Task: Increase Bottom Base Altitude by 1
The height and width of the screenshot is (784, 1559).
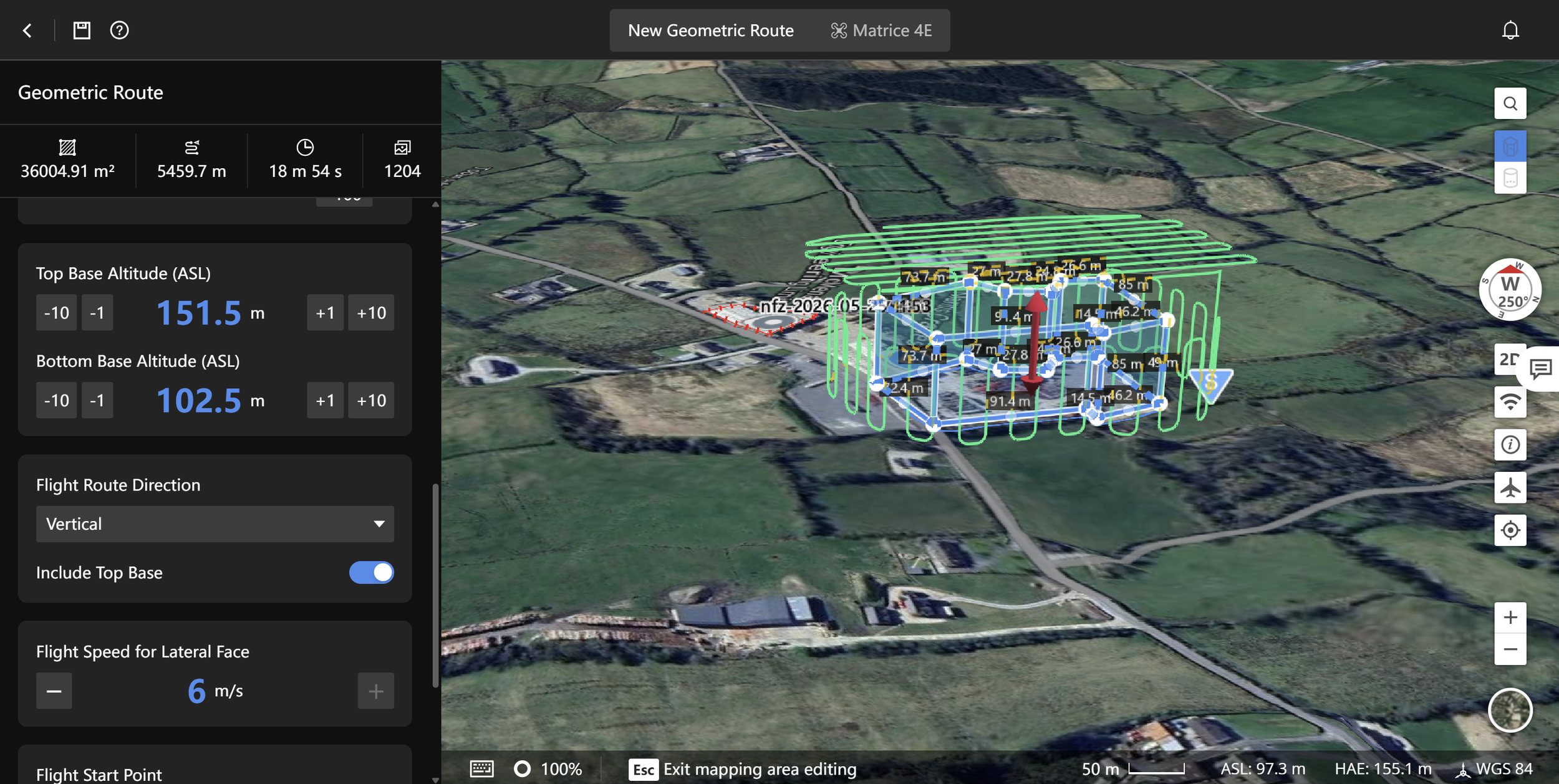Action: pos(325,400)
